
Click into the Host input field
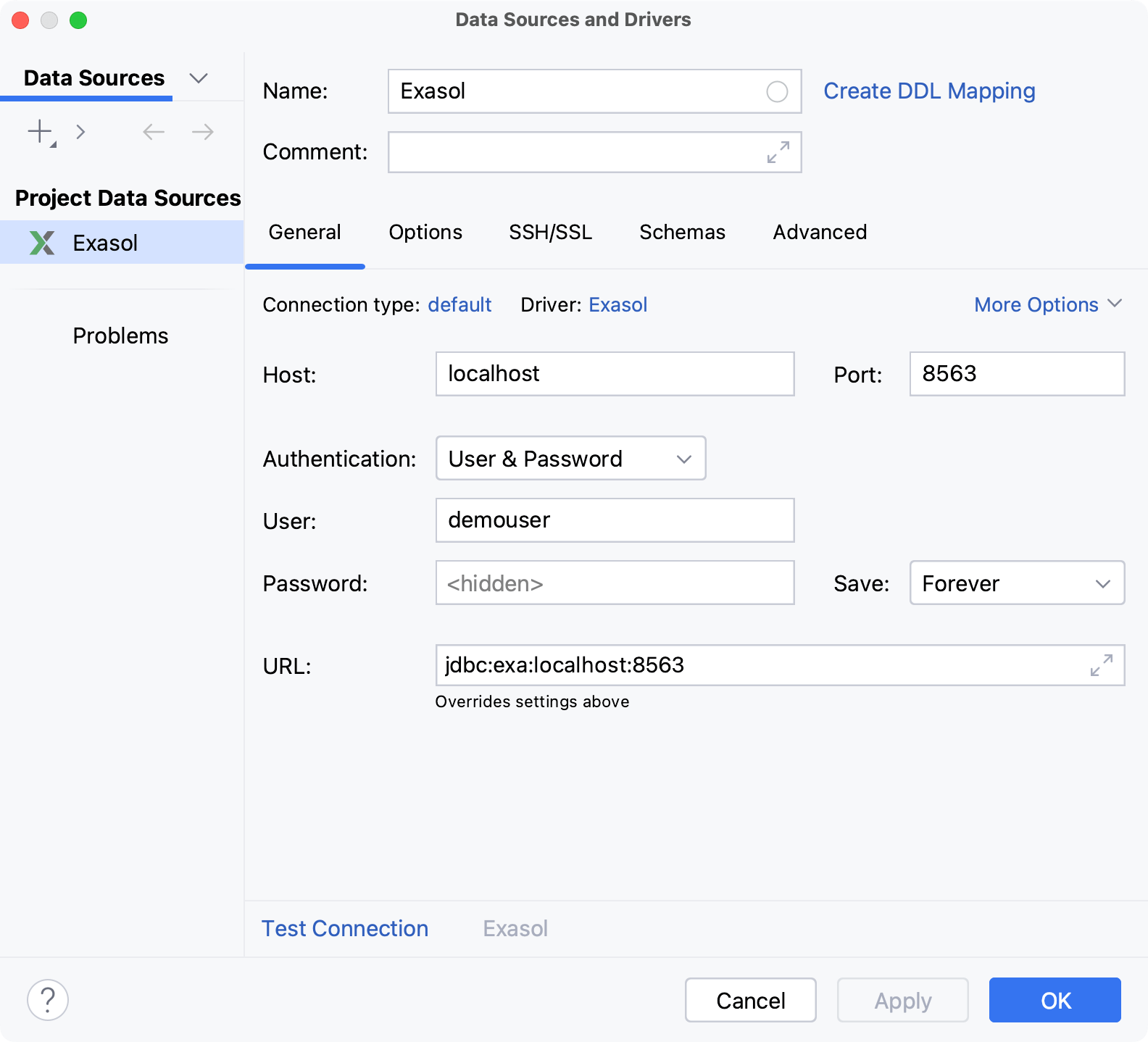pos(614,374)
